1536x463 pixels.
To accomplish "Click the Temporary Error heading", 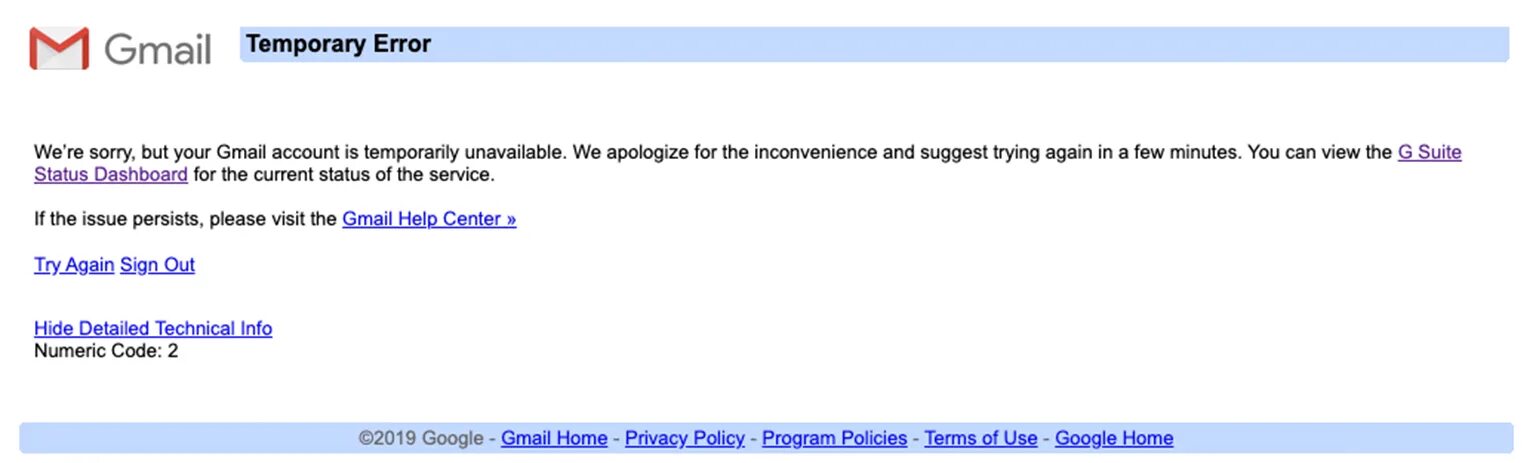I will click(338, 44).
